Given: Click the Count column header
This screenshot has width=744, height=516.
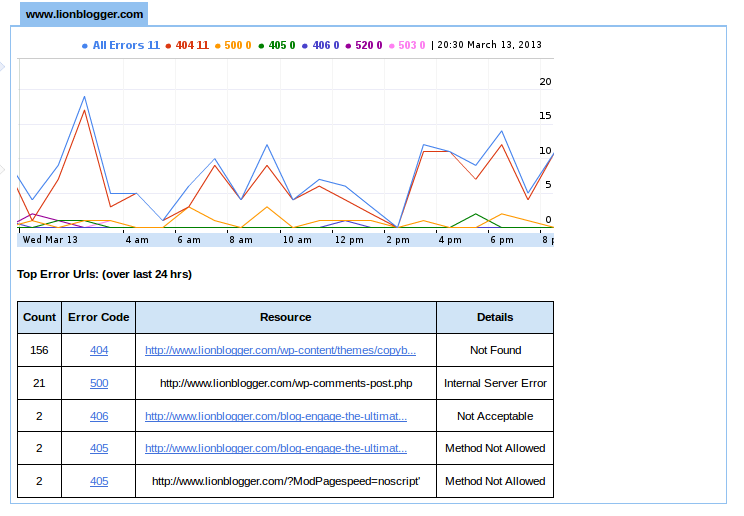Looking at the screenshot, I should (40, 317).
